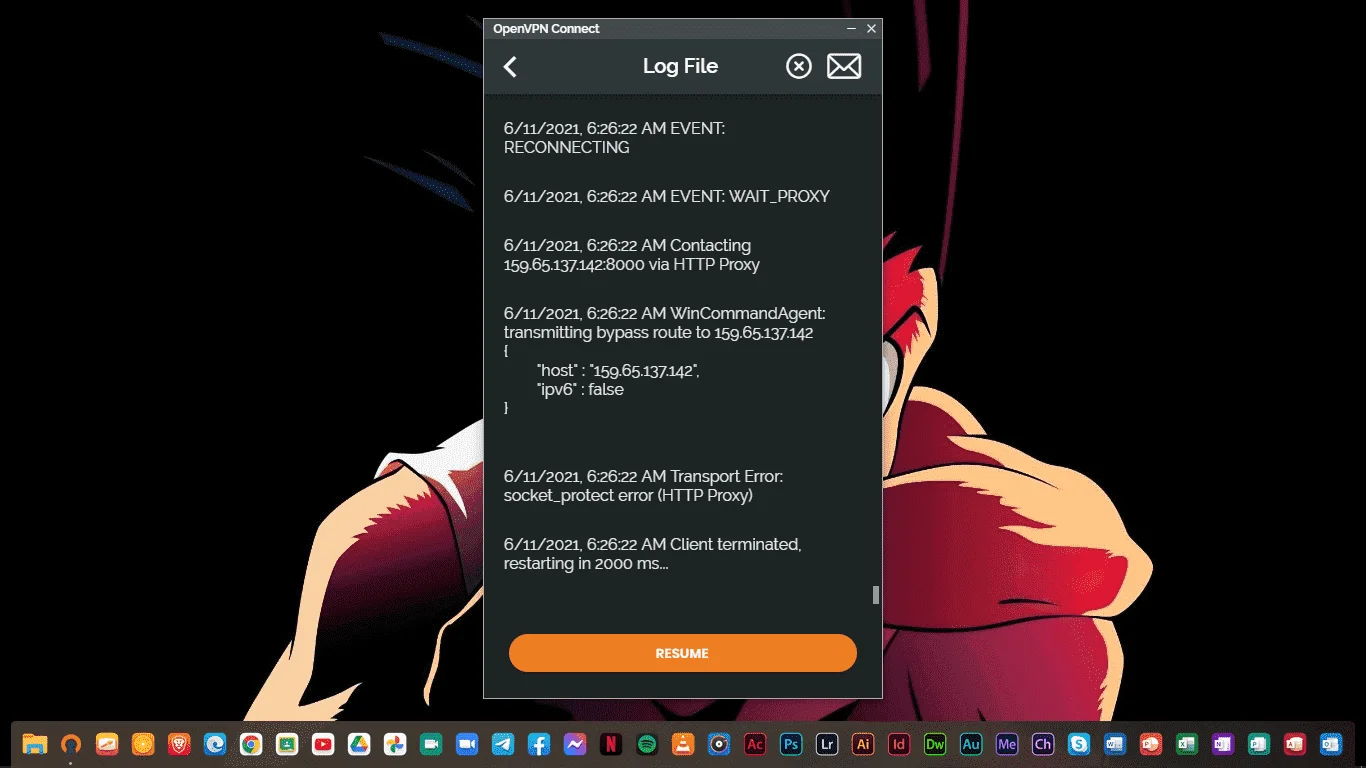Image resolution: width=1366 pixels, height=768 pixels.
Task: Open Microsoft Access from the taskbar
Action: [x=1295, y=744]
